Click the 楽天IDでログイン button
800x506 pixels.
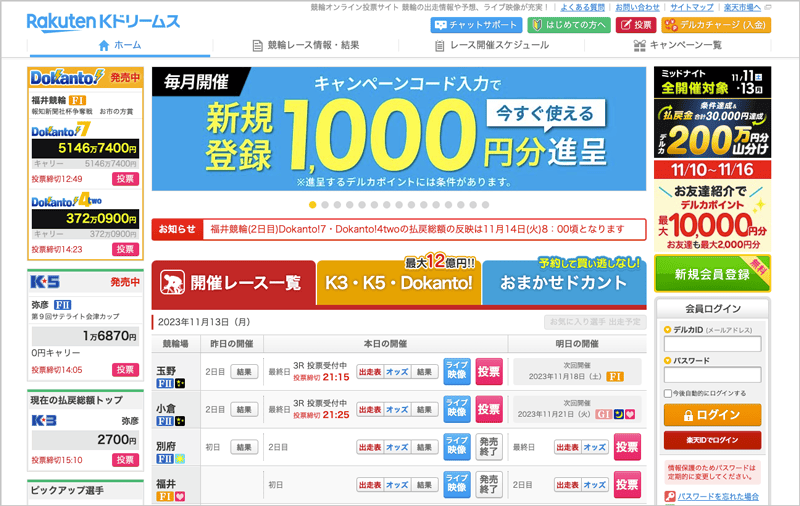point(713,440)
